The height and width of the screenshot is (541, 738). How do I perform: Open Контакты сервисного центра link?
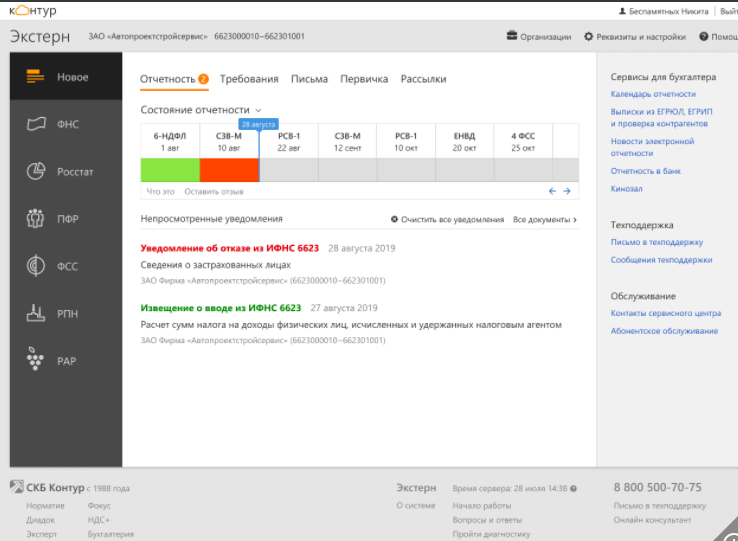tap(666, 313)
